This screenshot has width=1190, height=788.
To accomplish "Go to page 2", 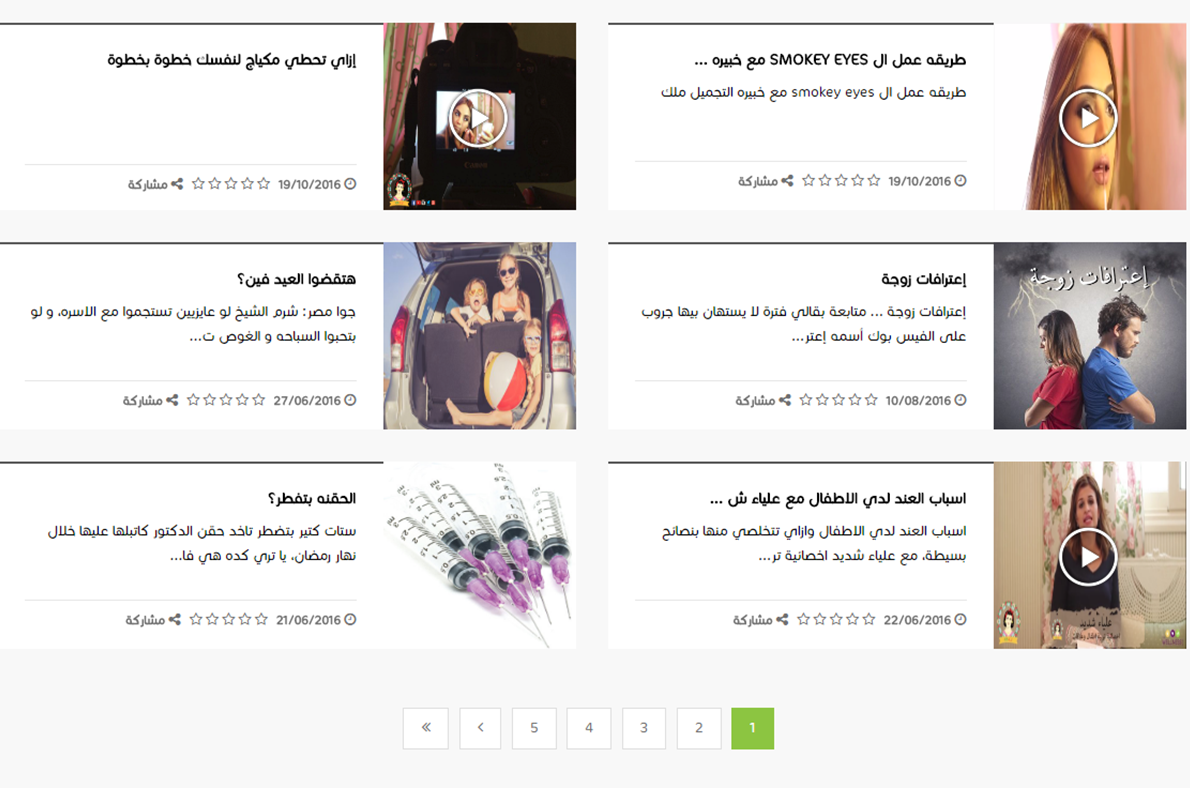I will (698, 728).
